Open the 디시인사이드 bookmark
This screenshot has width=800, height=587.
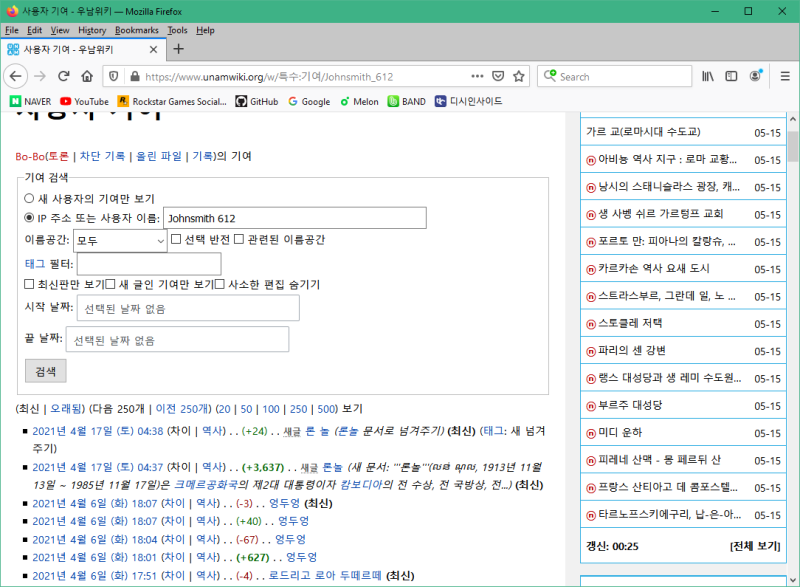(468, 101)
